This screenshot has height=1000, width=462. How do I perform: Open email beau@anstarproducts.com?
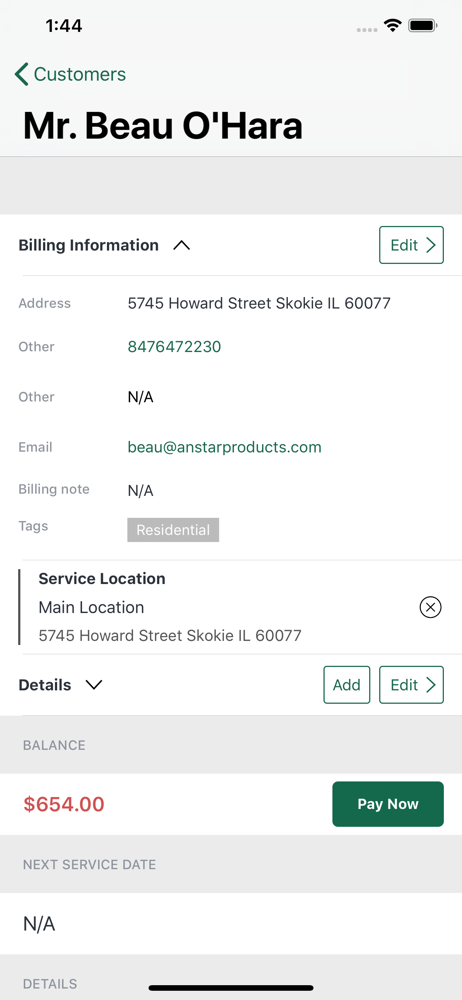pos(225,447)
